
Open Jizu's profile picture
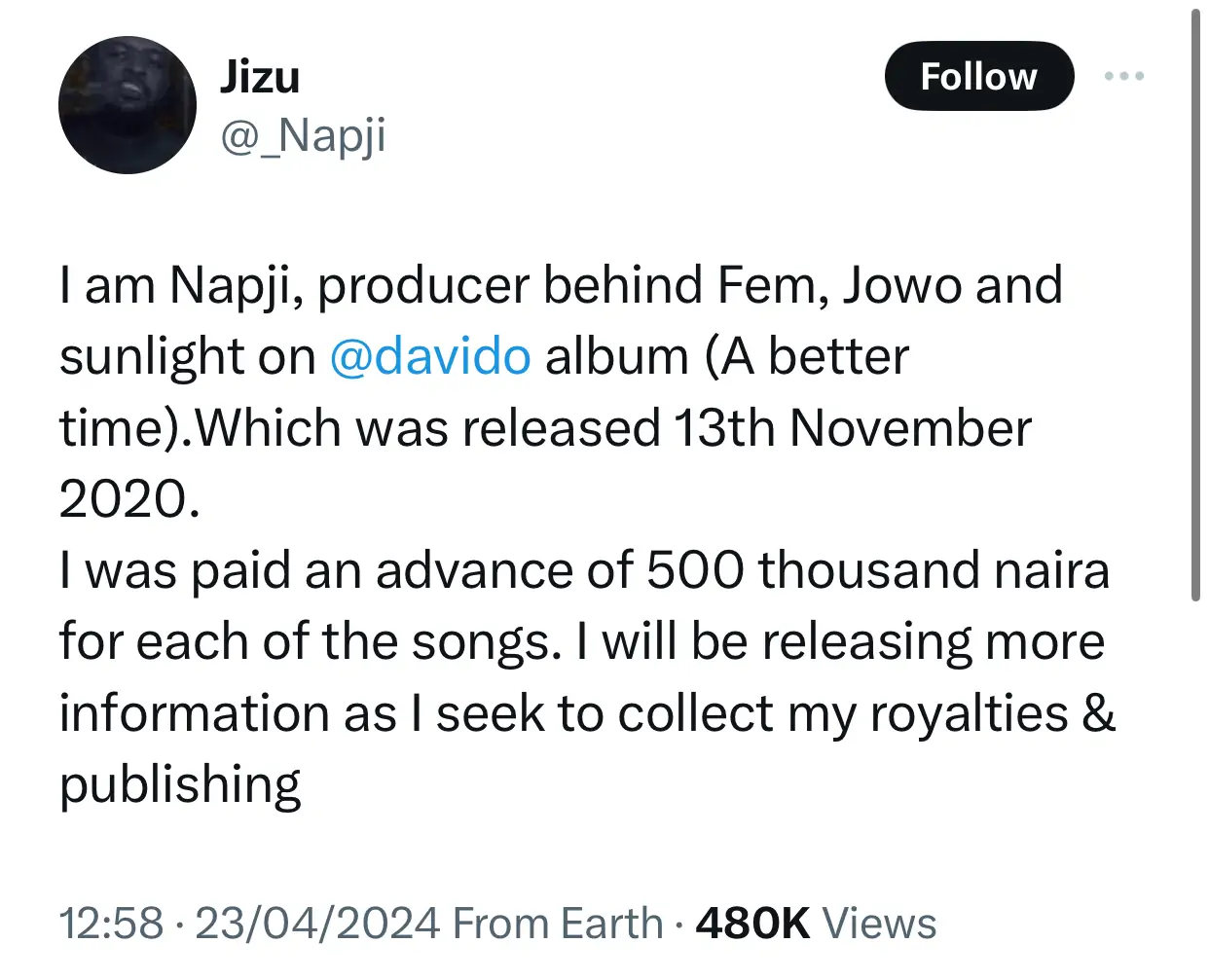[x=128, y=105]
